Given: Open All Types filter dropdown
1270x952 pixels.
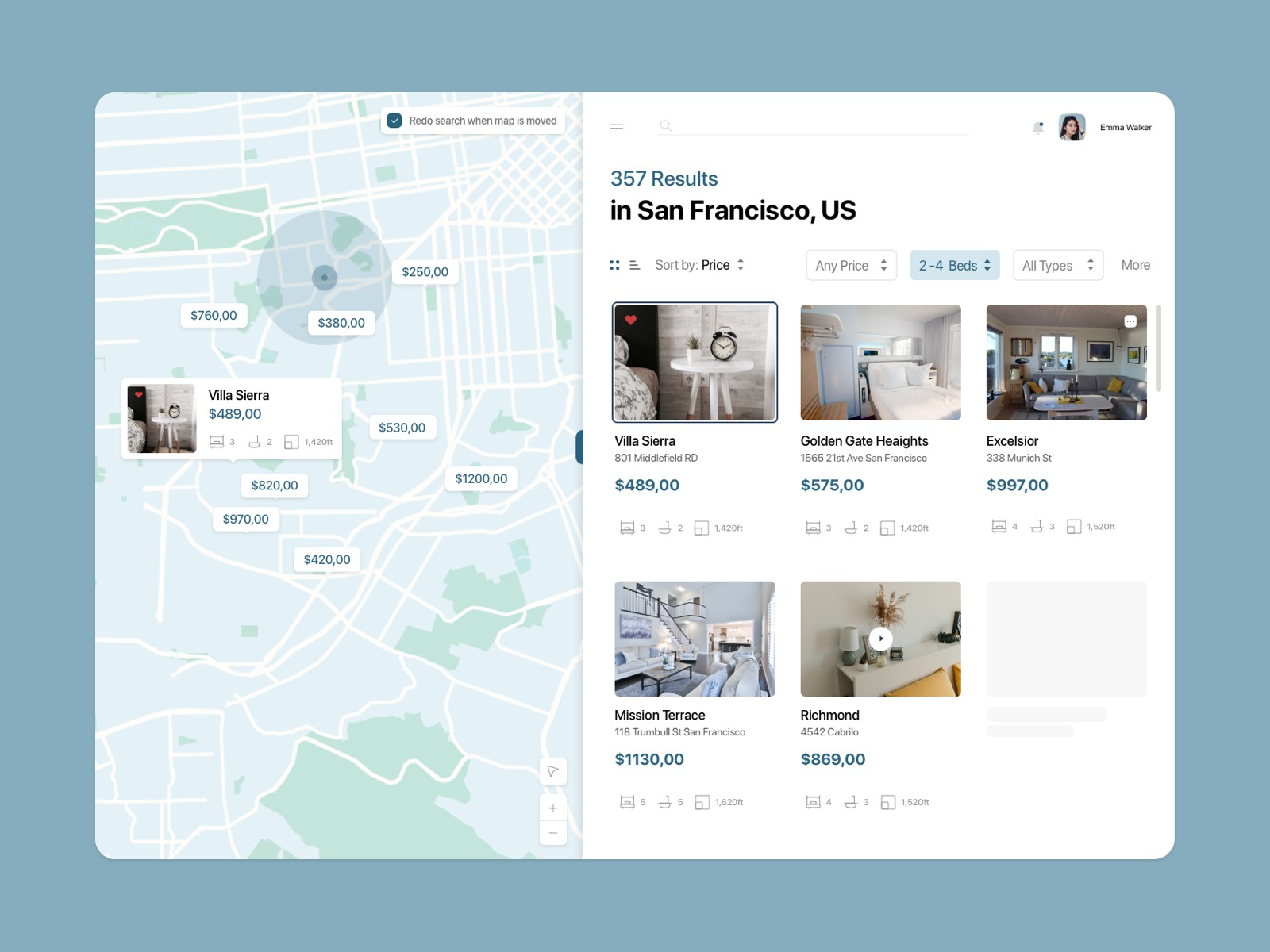Looking at the screenshot, I should click(1058, 265).
